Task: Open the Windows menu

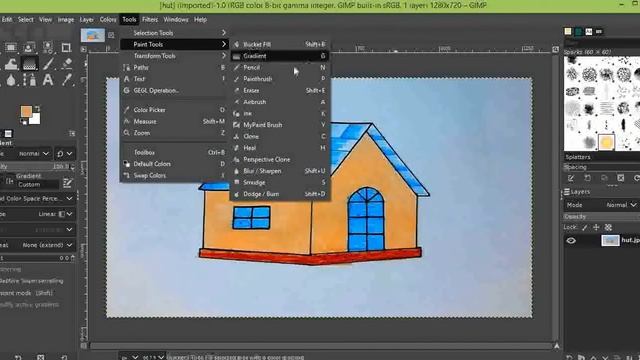Action: [x=176, y=20]
